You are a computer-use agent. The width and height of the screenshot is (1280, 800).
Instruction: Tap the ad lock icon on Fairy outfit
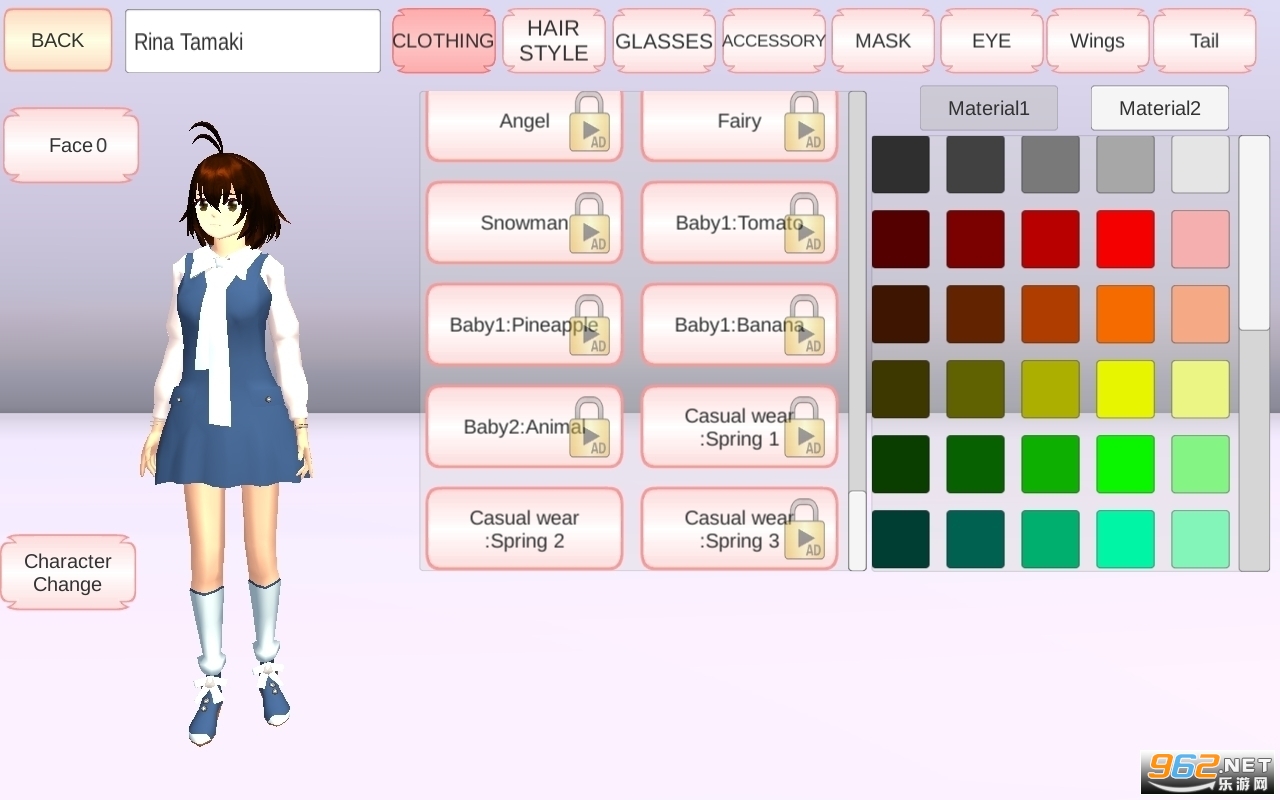pyautogui.click(x=805, y=123)
